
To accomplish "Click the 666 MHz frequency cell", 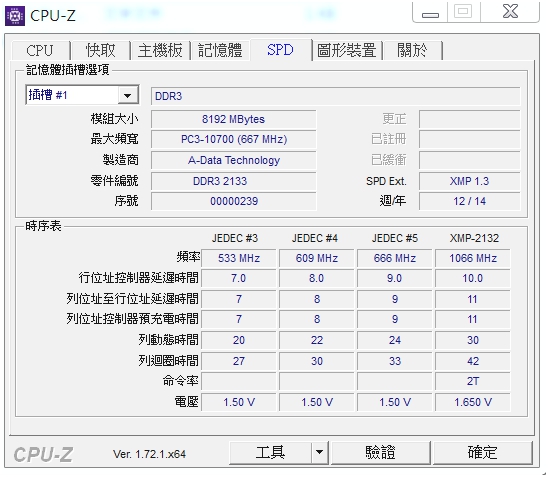I will click(x=395, y=258).
